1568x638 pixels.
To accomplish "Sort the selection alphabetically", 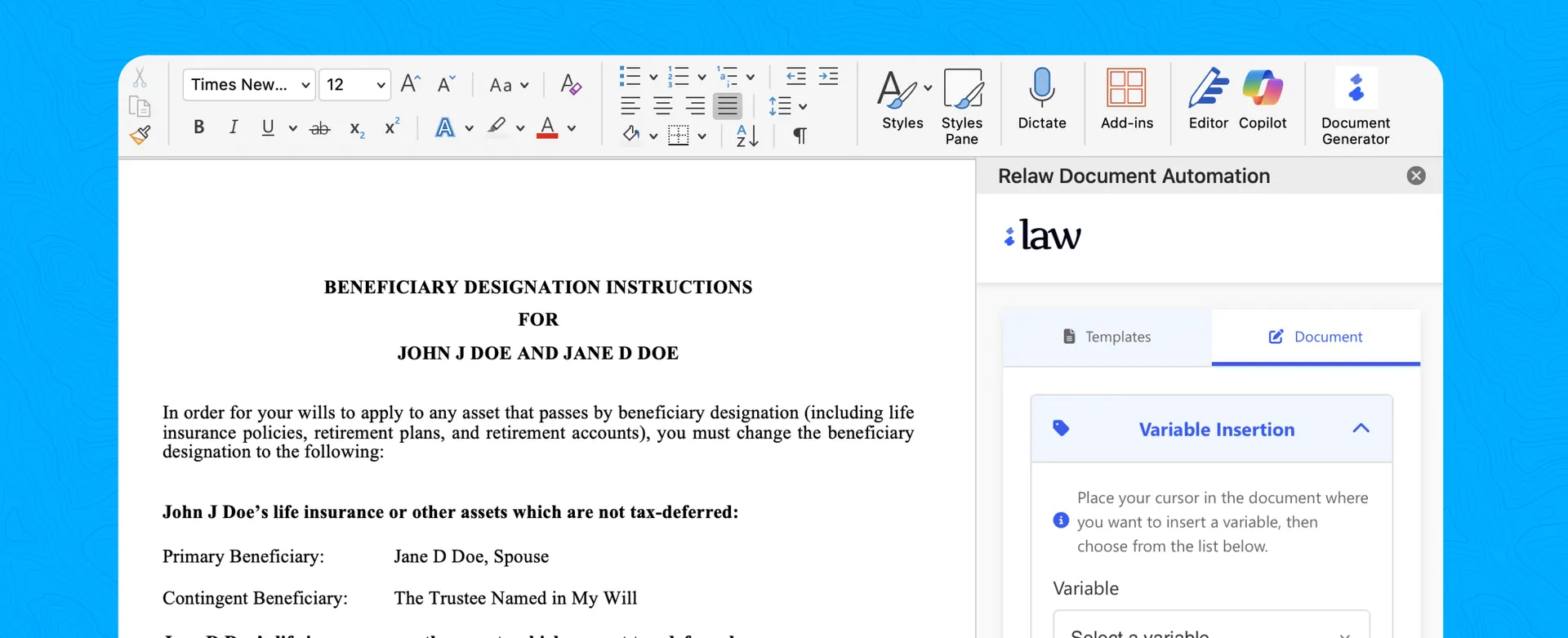I will pos(747,136).
